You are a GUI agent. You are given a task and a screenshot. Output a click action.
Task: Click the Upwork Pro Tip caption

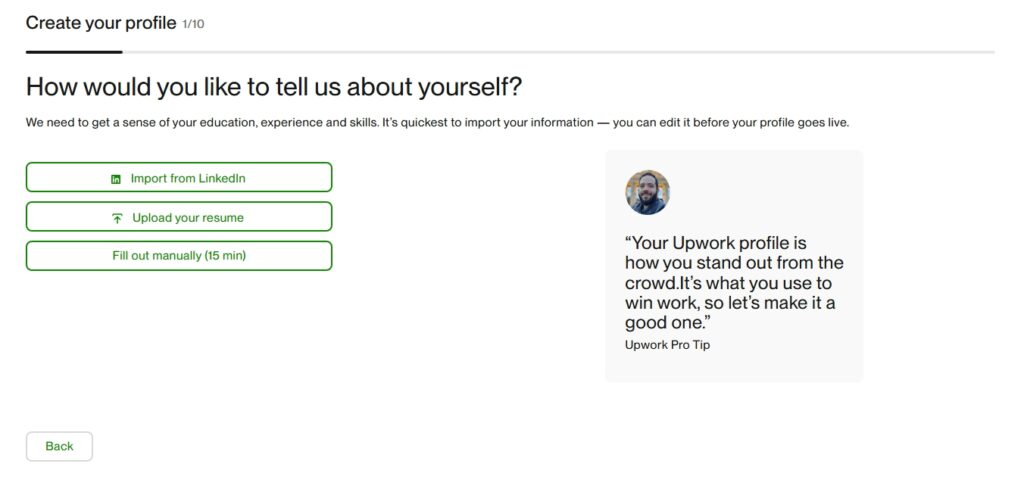(667, 345)
